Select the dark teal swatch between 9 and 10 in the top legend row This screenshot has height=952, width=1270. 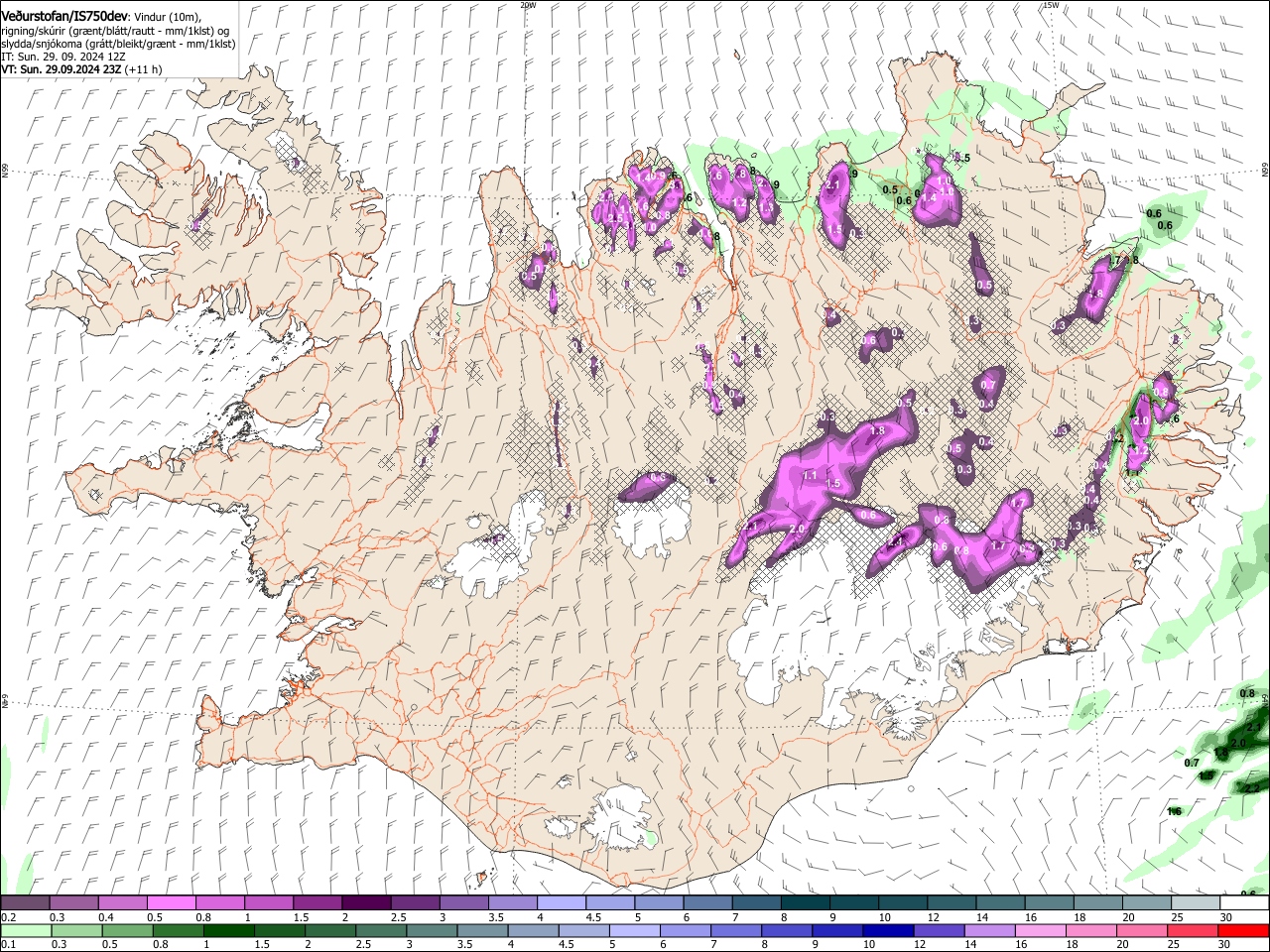pos(853,903)
